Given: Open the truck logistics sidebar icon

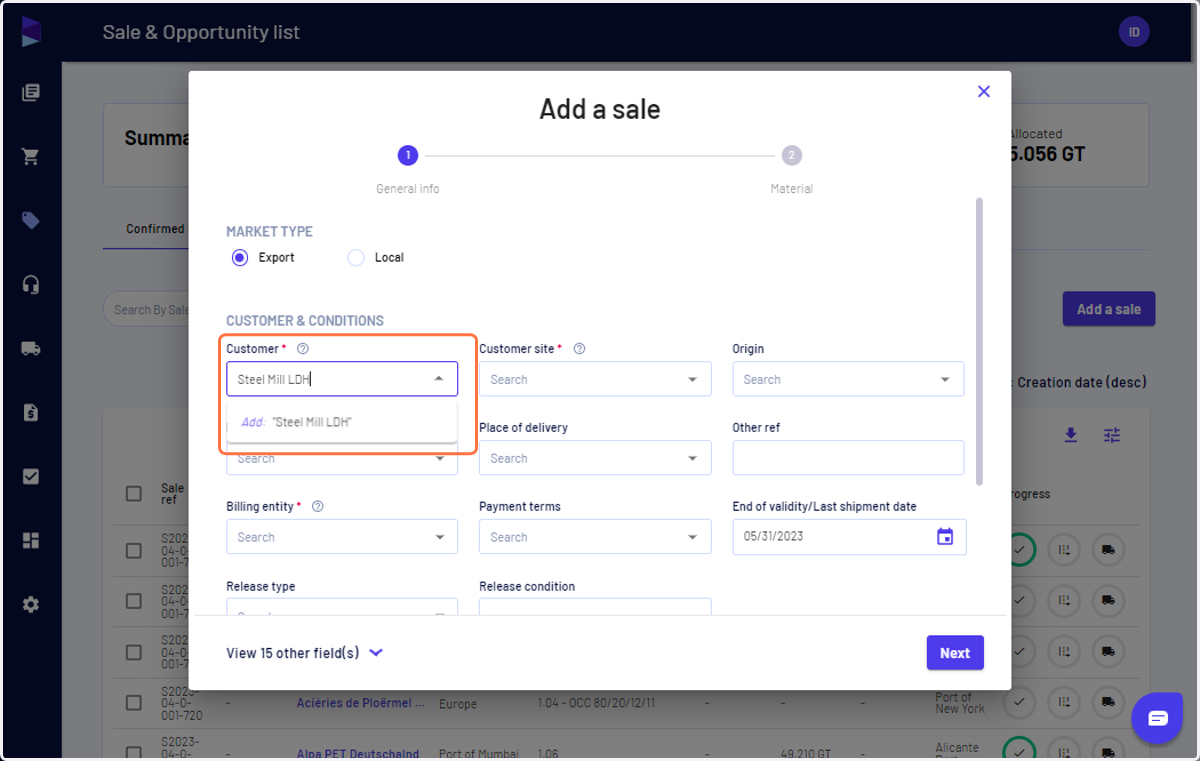Looking at the screenshot, I should point(31,349).
